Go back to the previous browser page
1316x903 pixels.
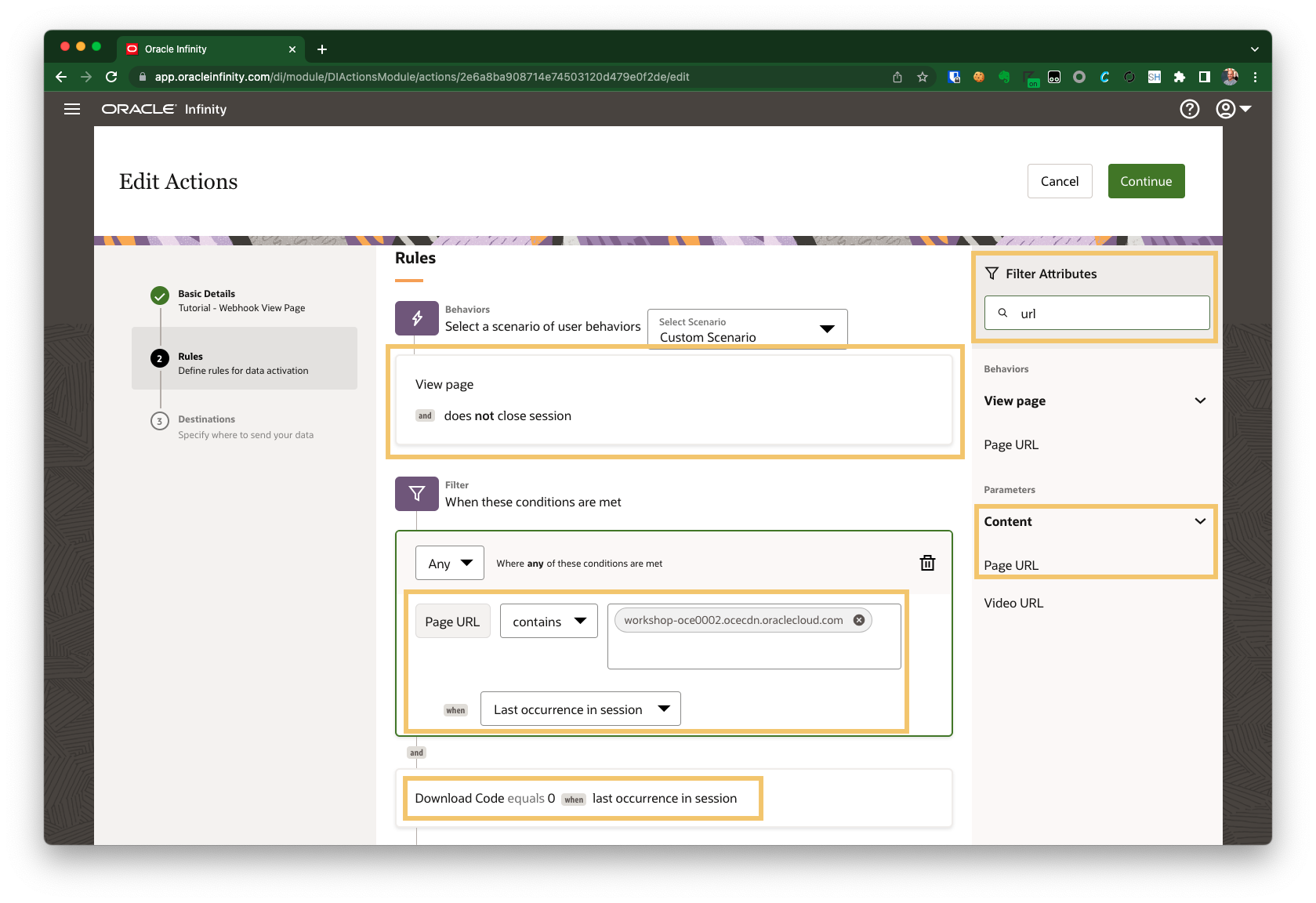[61, 77]
